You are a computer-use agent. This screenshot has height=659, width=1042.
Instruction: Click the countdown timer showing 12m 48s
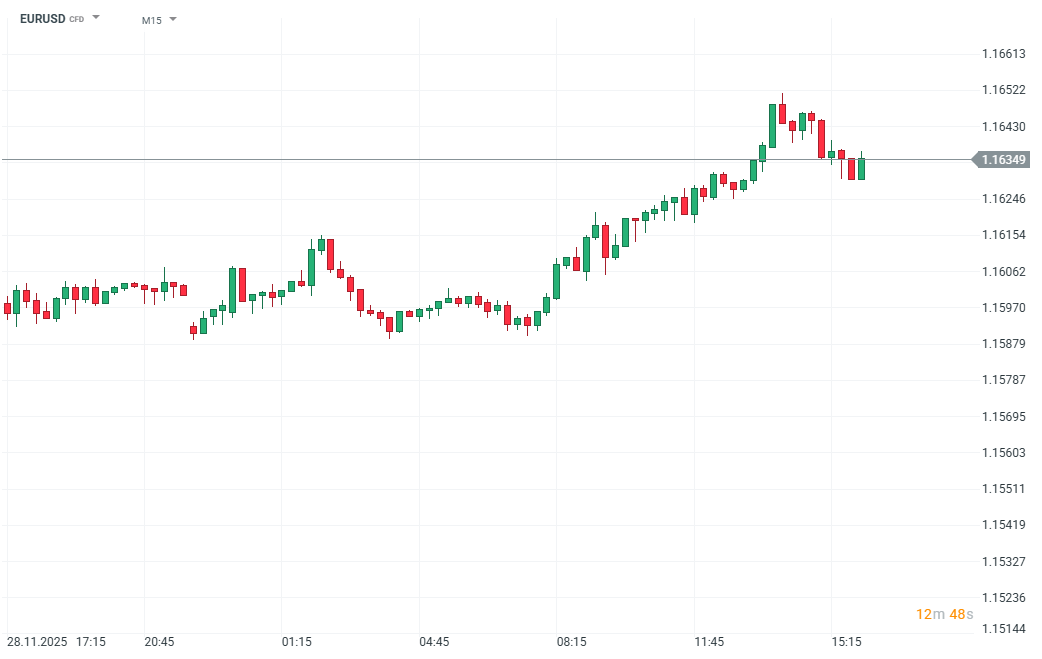[x=943, y=614]
